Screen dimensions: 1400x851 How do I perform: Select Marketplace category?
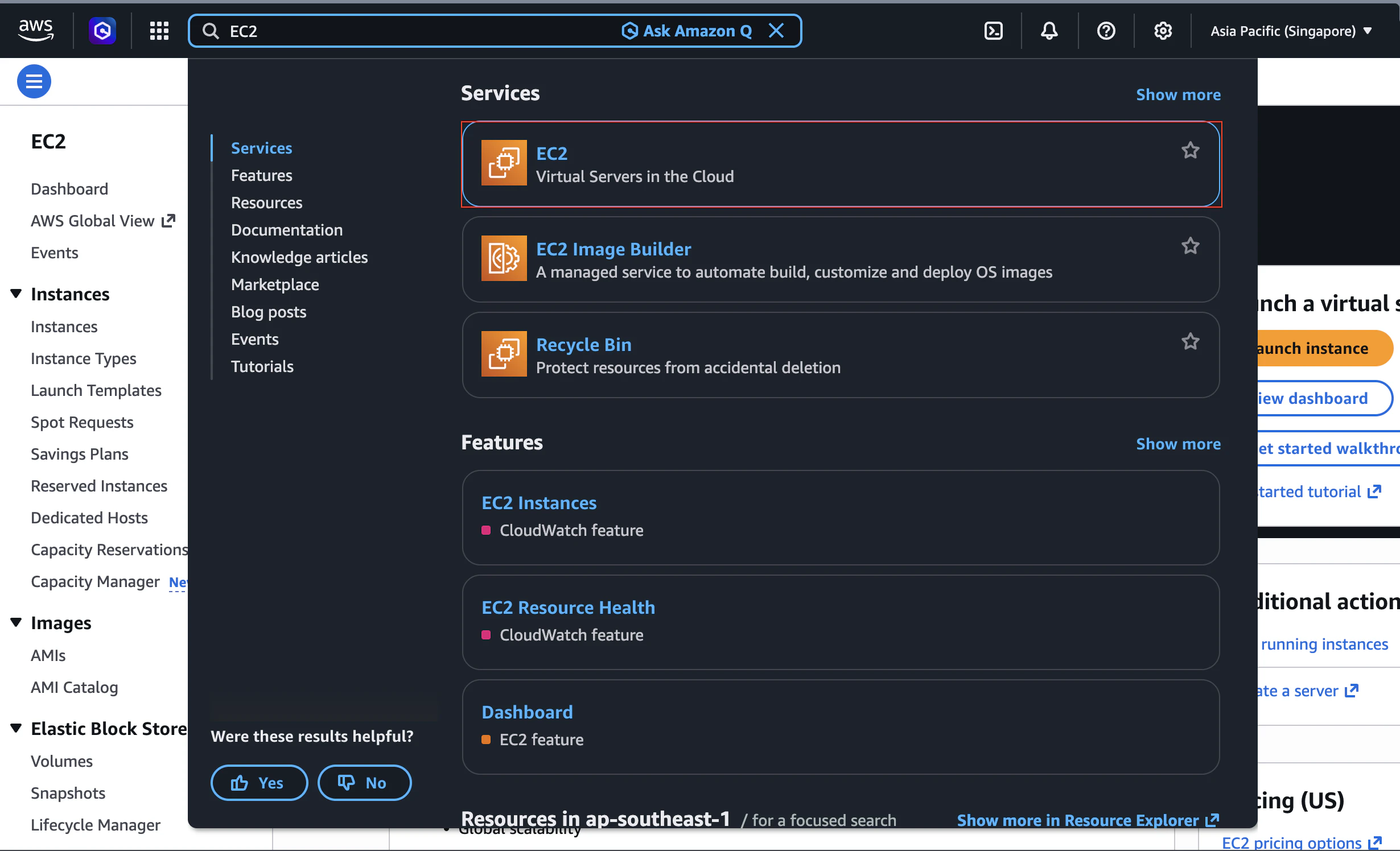(x=275, y=284)
